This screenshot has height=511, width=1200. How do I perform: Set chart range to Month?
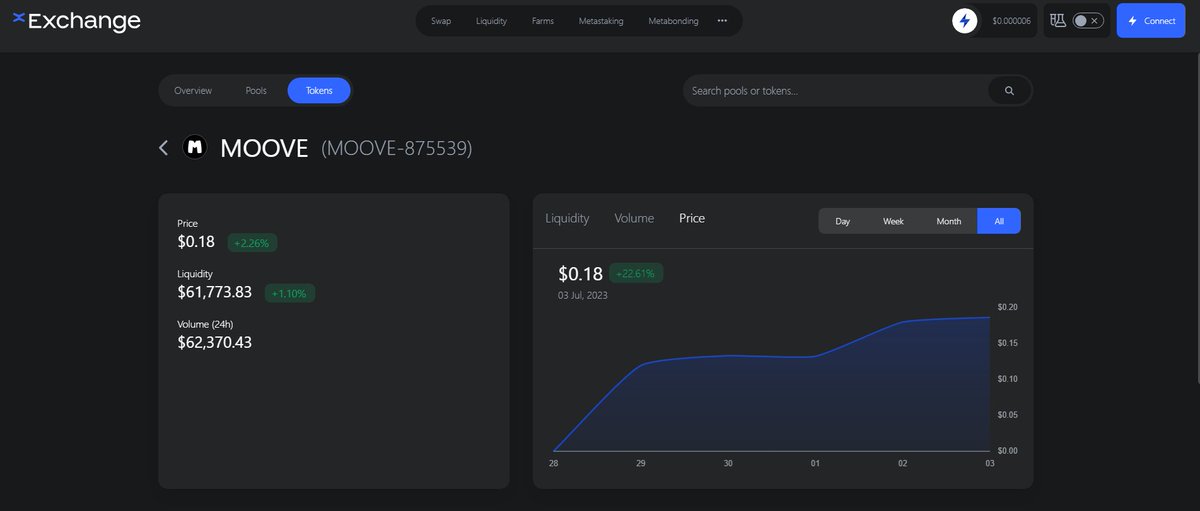point(949,221)
